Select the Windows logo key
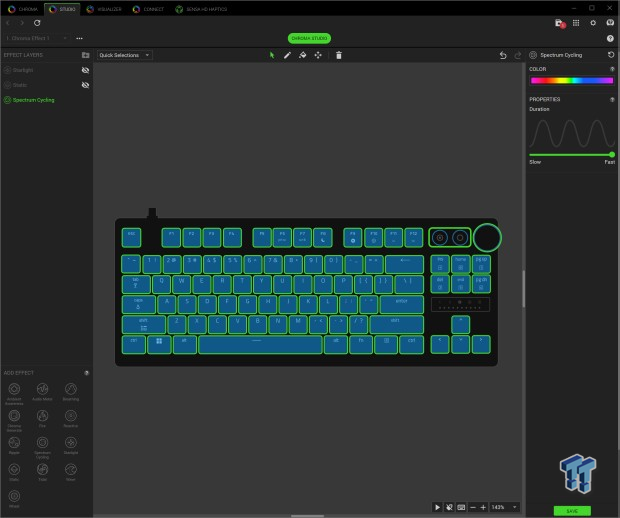 click(159, 345)
